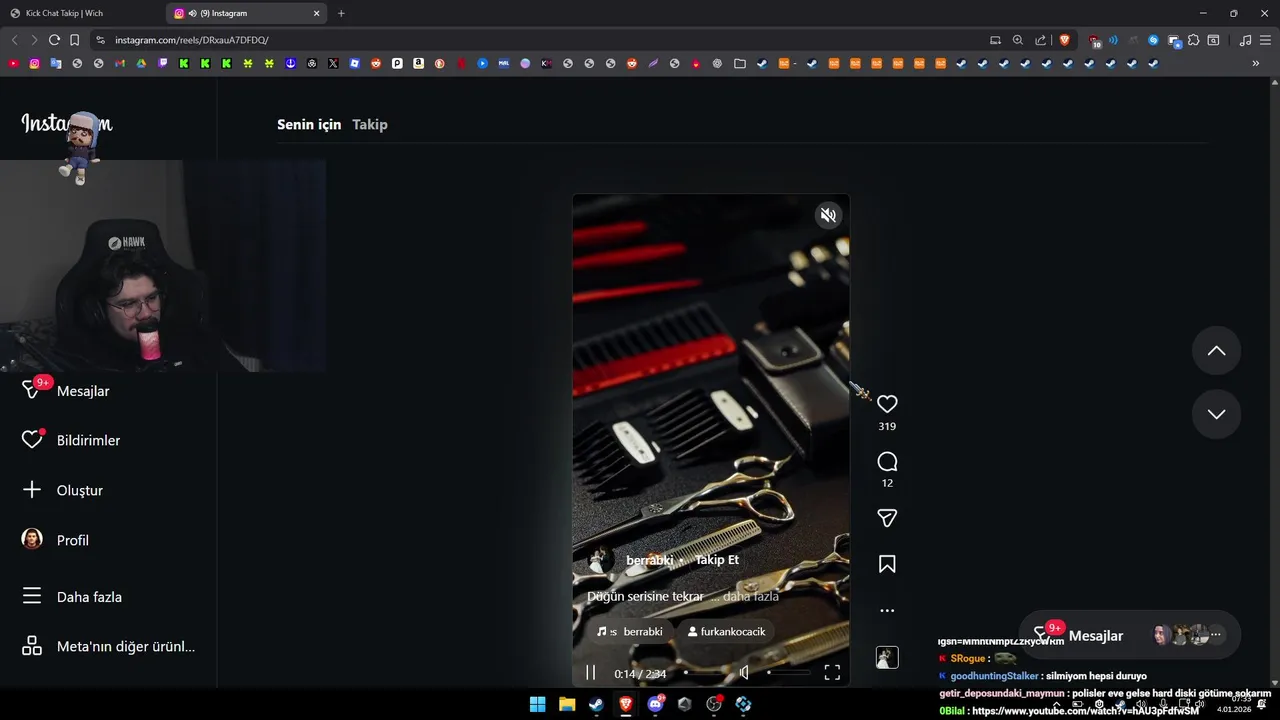This screenshot has height=720, width=1280.
Task: Adjust the player volume slider
Action: (x=789, y=673)
